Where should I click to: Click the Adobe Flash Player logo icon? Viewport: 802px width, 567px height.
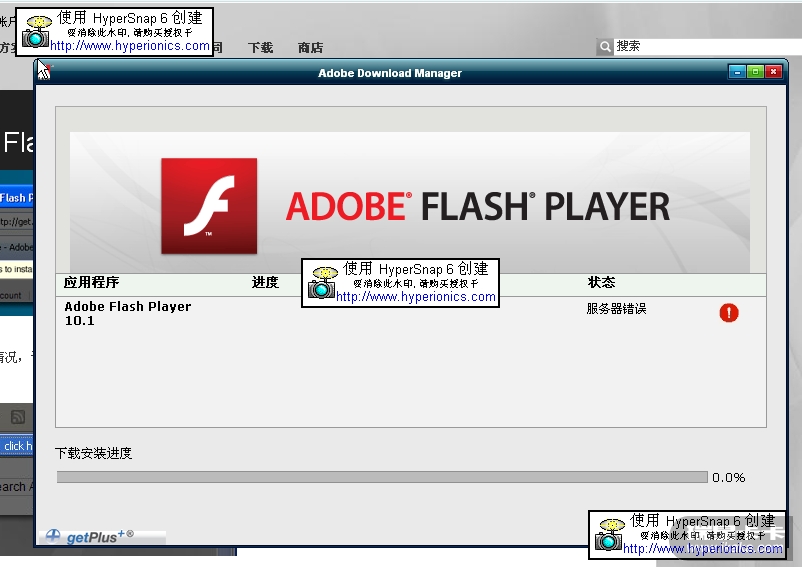tap(209, 206)
